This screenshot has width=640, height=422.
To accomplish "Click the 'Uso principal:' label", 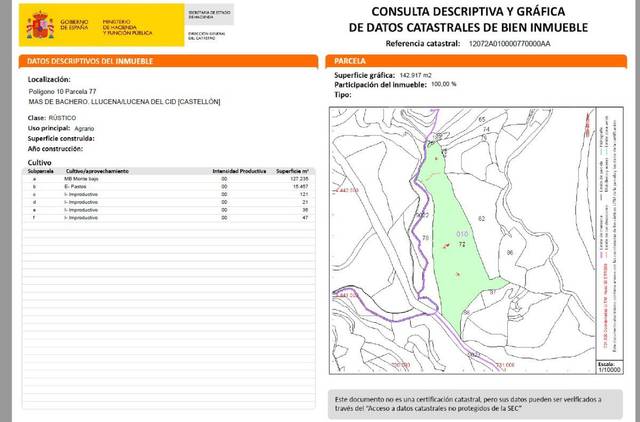I will click(49, 128).
